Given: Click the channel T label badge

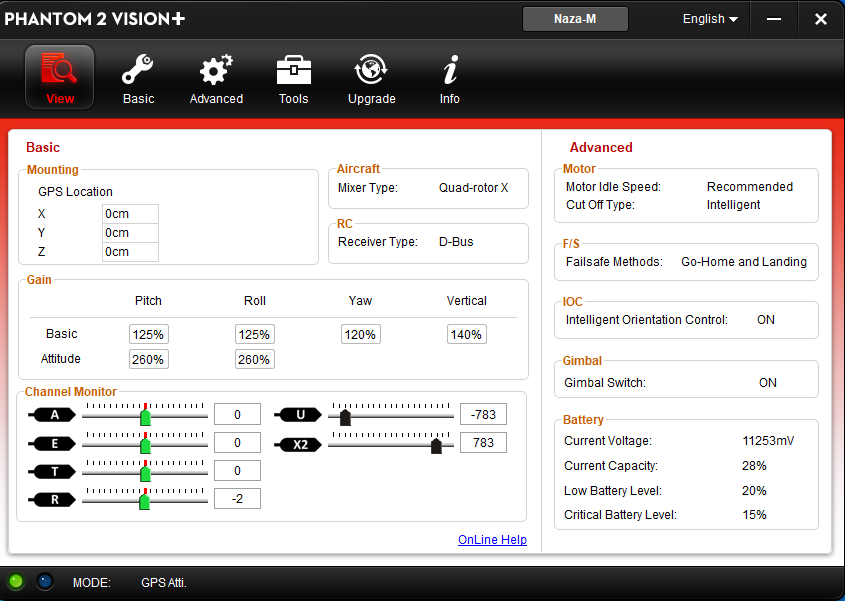Looking at the screenshot, I should pyautogui.click(x=52, y=472).
